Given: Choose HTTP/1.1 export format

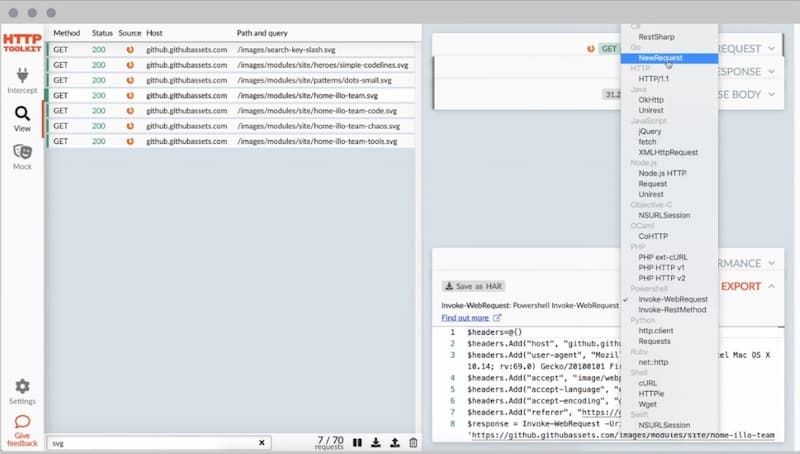Looking at the screenshot, I should click(654, 79).
